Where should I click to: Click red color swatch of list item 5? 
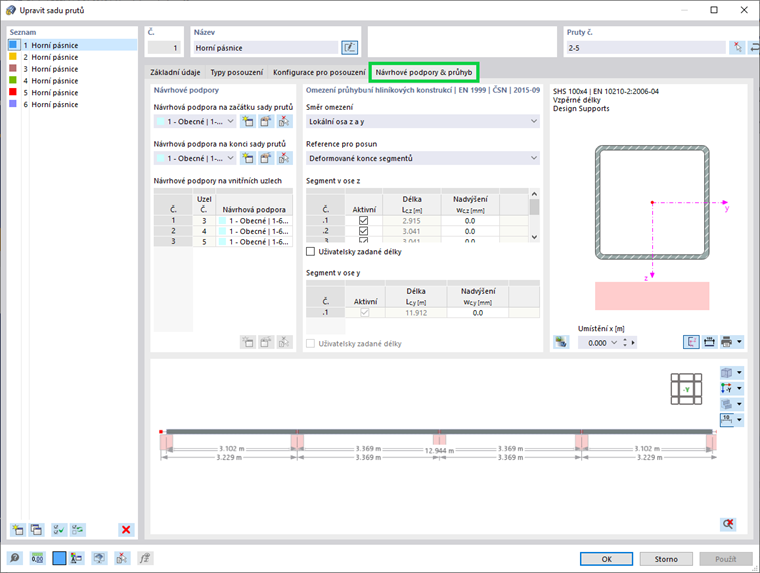pyautogui.click(x=13, y=92)
